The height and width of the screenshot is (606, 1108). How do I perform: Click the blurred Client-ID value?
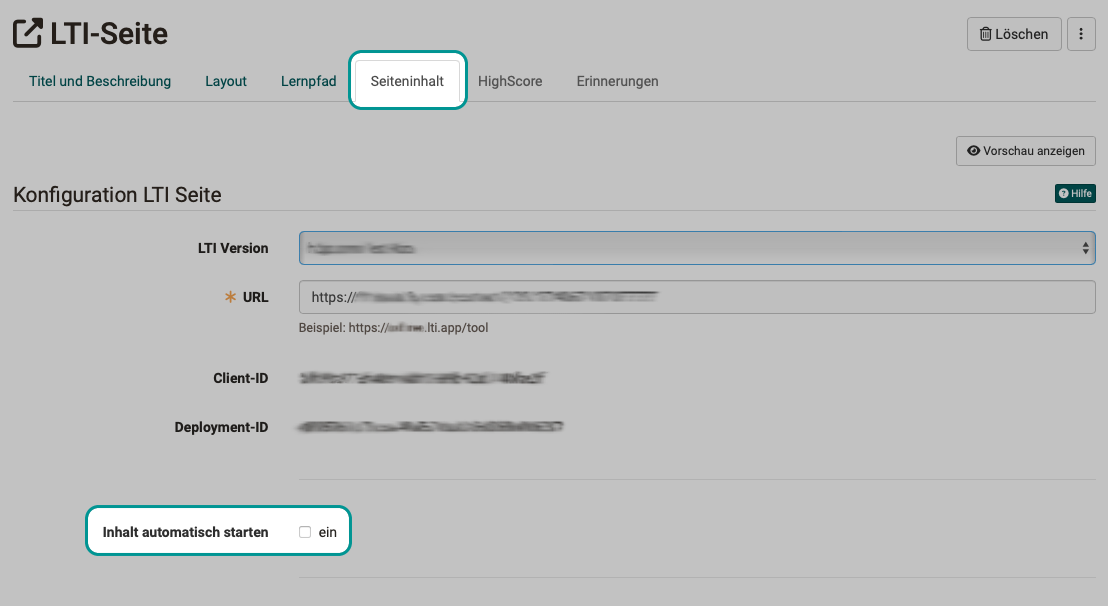click(422, 378)
